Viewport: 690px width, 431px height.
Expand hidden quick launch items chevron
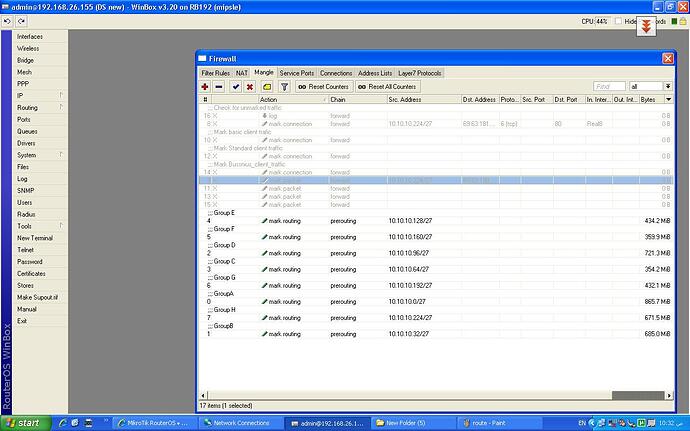(106, 421)
